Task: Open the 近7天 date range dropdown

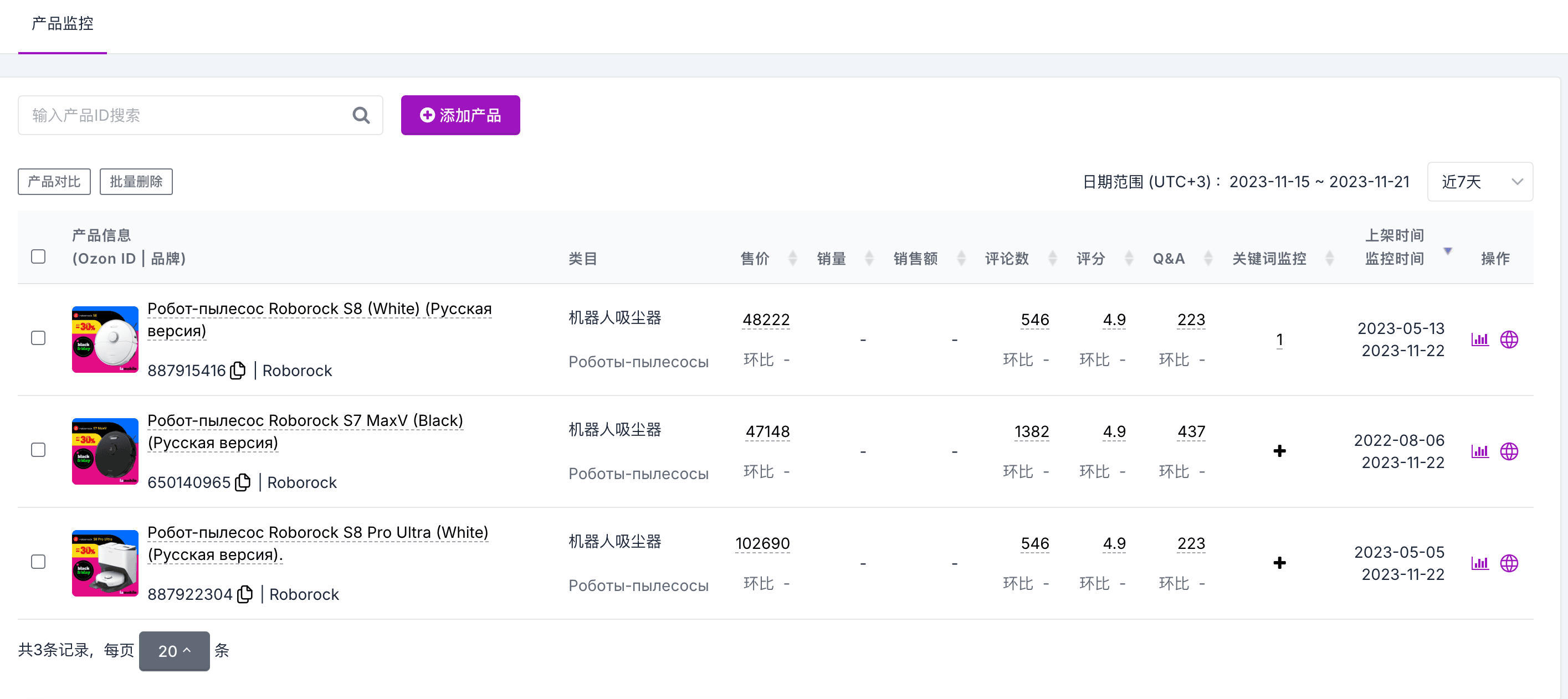Action: (1480, 181)
